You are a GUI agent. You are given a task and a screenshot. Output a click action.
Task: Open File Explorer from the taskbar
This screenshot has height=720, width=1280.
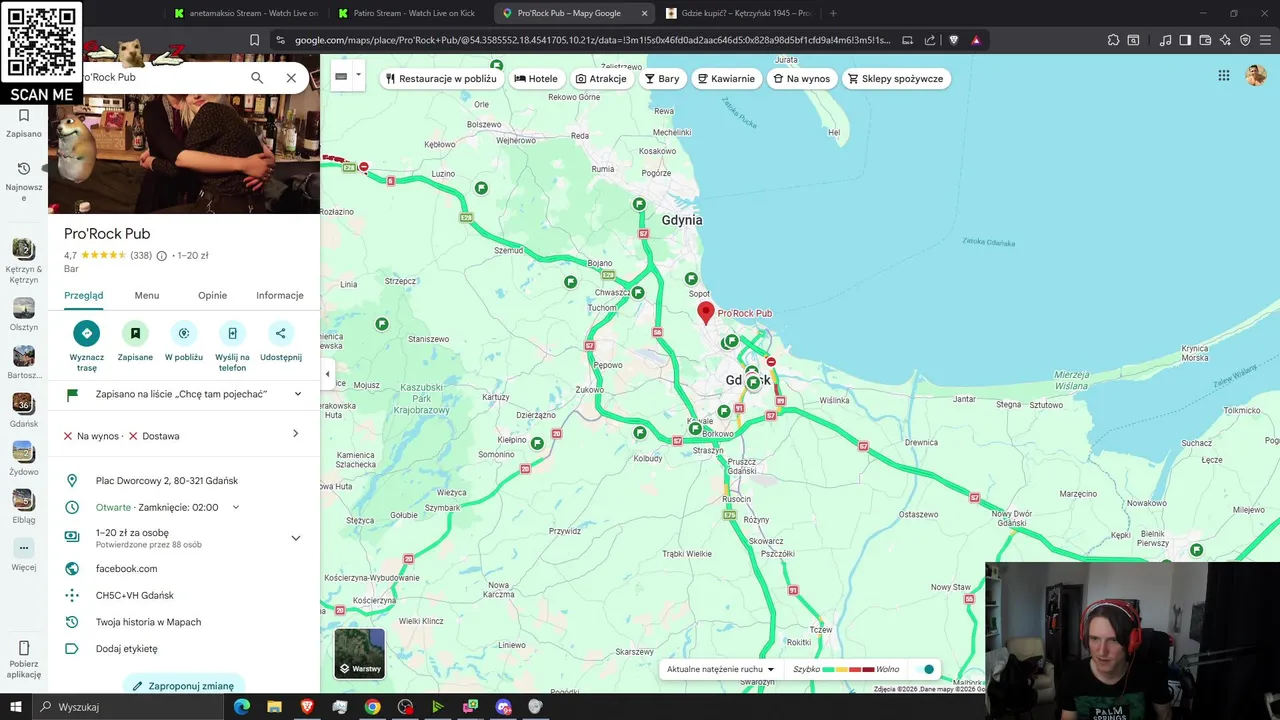pos(274,707)
